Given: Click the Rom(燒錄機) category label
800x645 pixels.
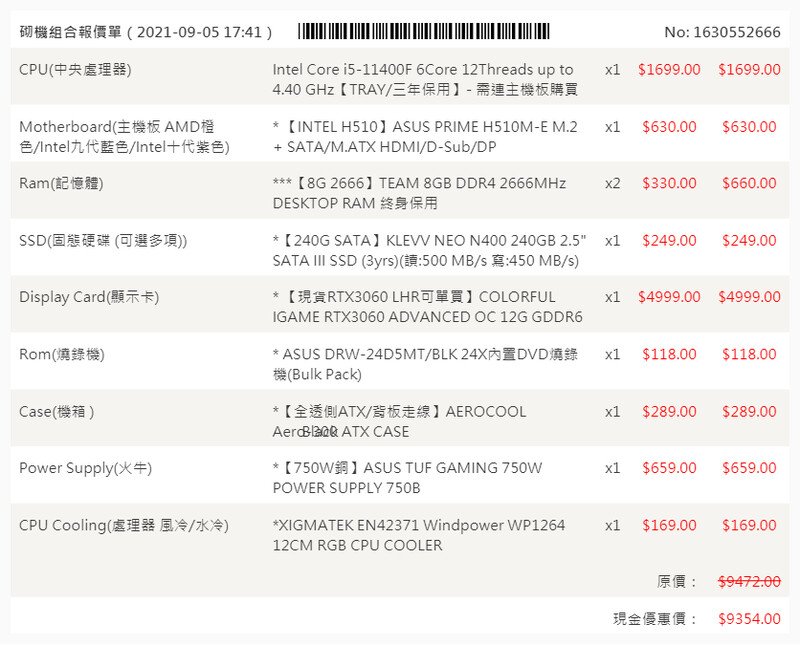Looking at the screenshot, I should pyautogui.click(x=61, y=355).
